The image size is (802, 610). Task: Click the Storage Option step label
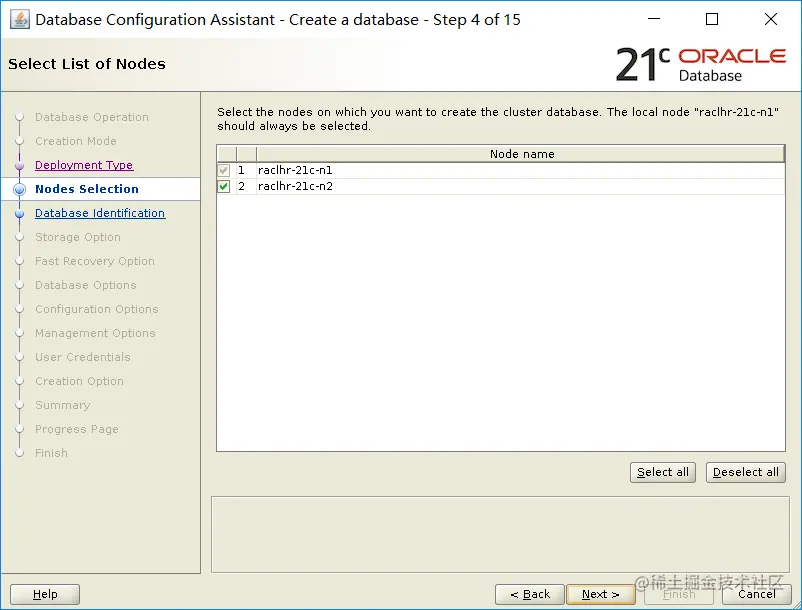click(x=78, y=237)
